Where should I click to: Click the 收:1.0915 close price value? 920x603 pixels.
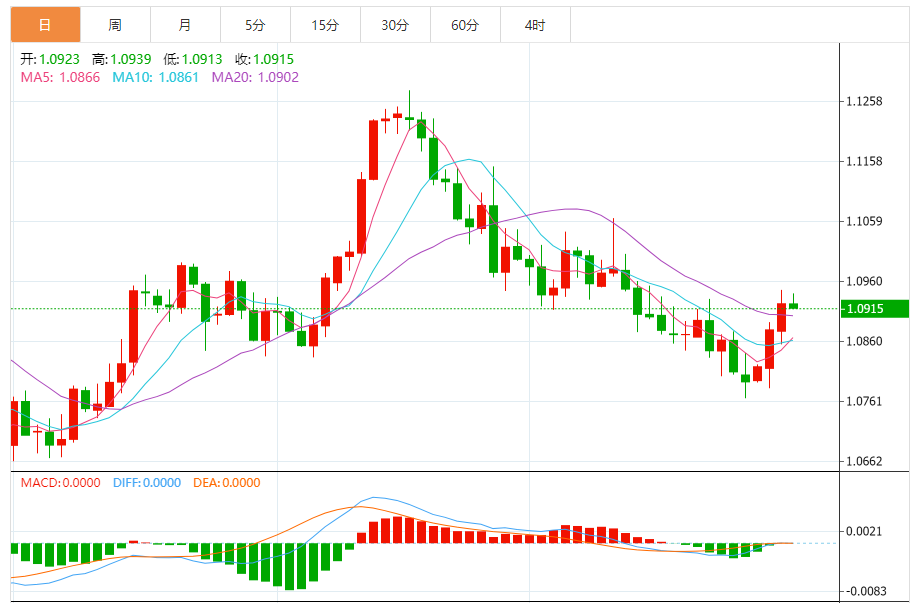point(265,59)
